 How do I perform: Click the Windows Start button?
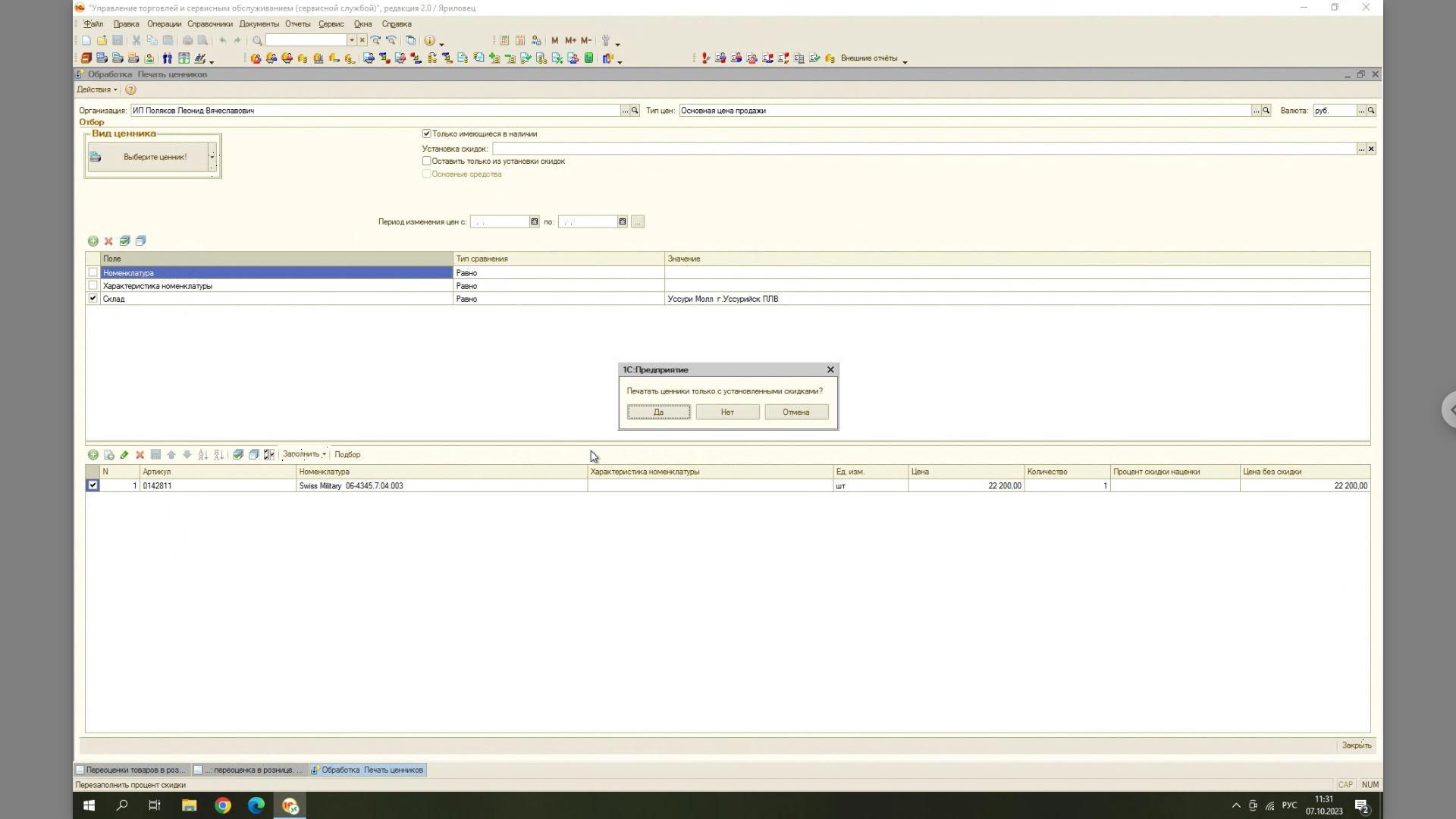89,805
